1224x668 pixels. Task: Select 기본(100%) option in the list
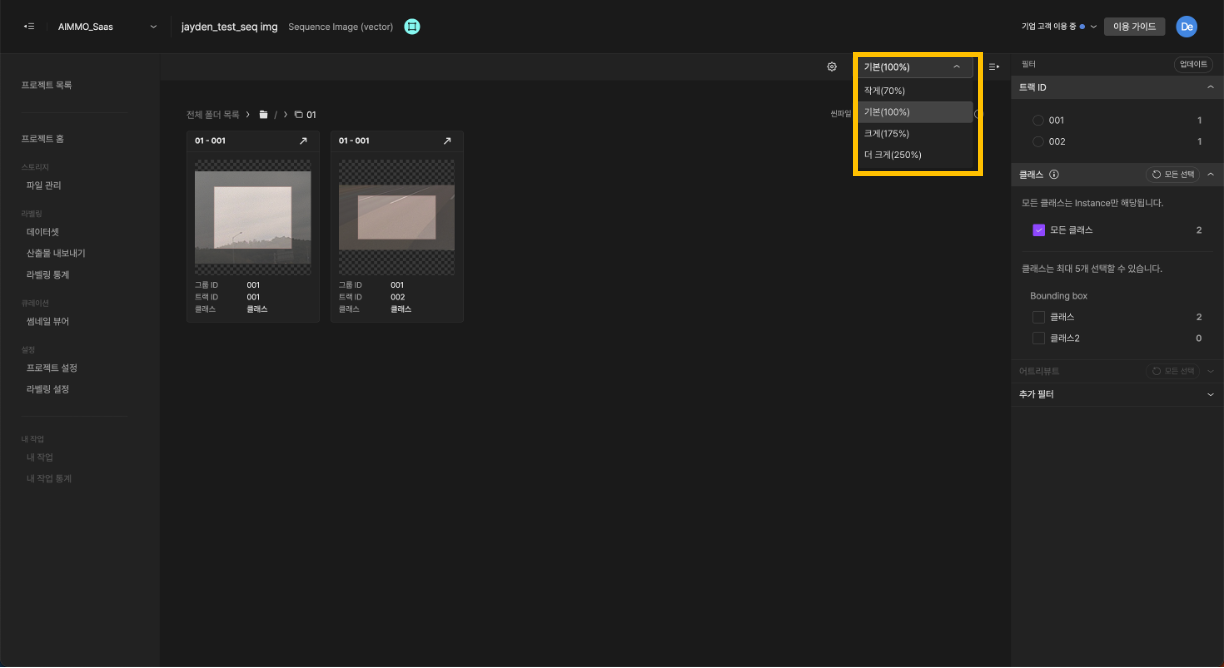tap(915, 112)
